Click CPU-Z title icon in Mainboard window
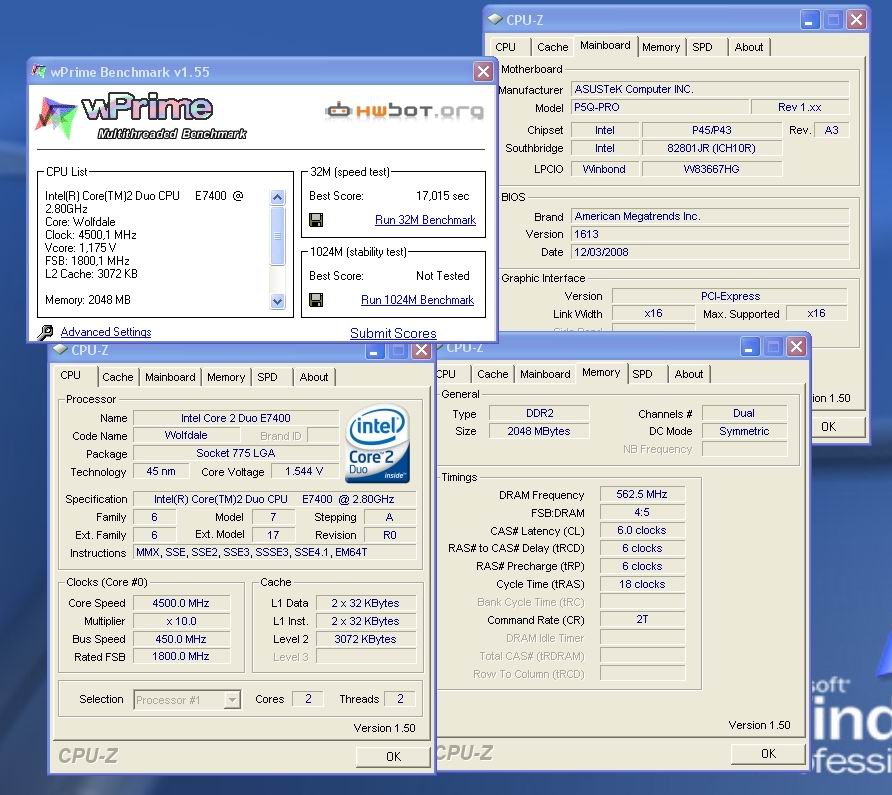The image size is (892, 795). pos(495,19)
